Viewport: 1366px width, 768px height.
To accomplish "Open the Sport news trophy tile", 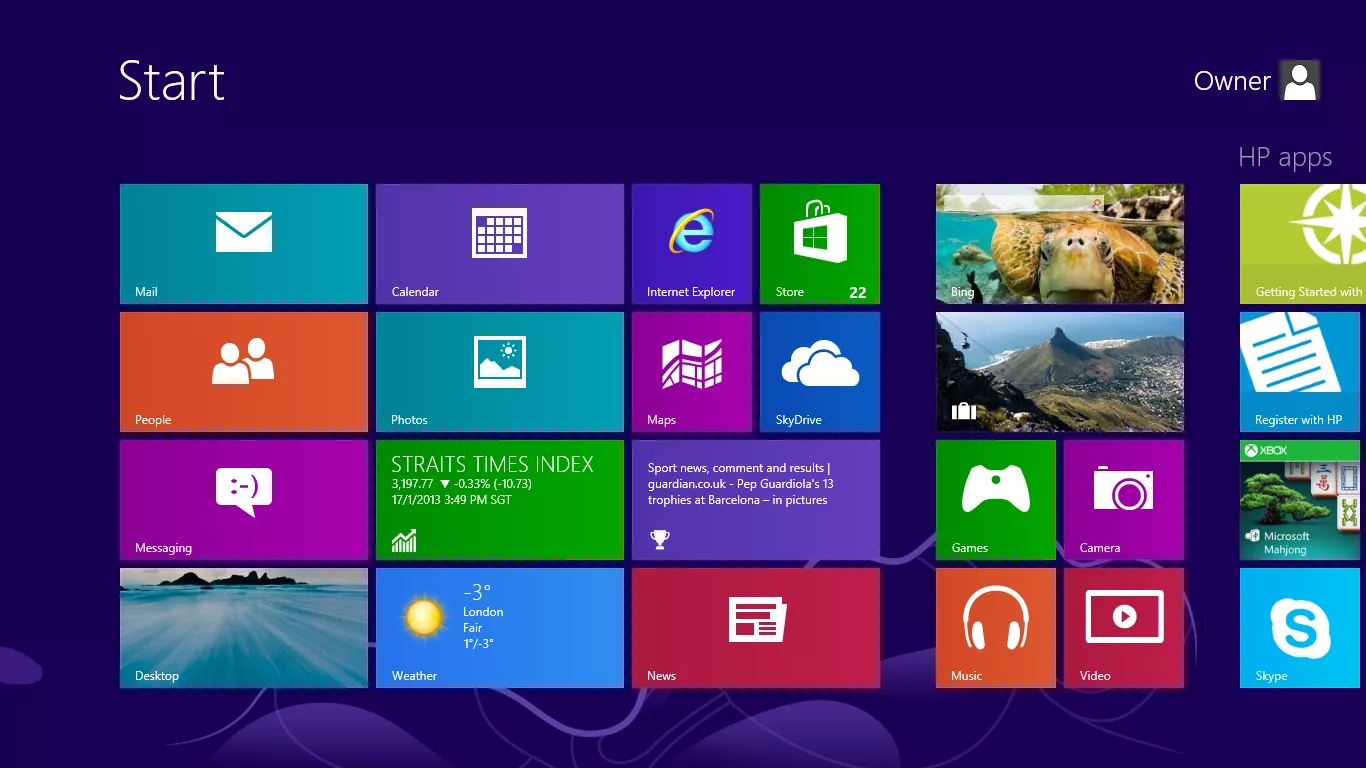I will [756, 500].
